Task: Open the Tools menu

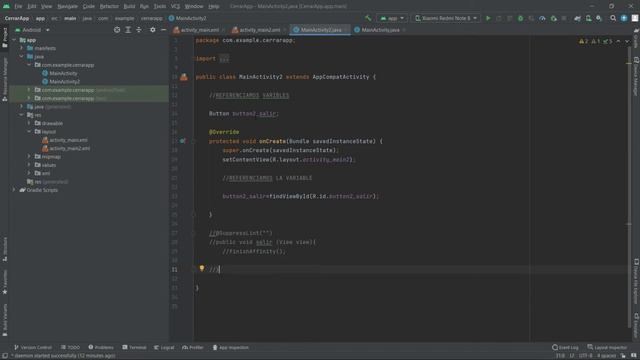Action: pos(160,6)
